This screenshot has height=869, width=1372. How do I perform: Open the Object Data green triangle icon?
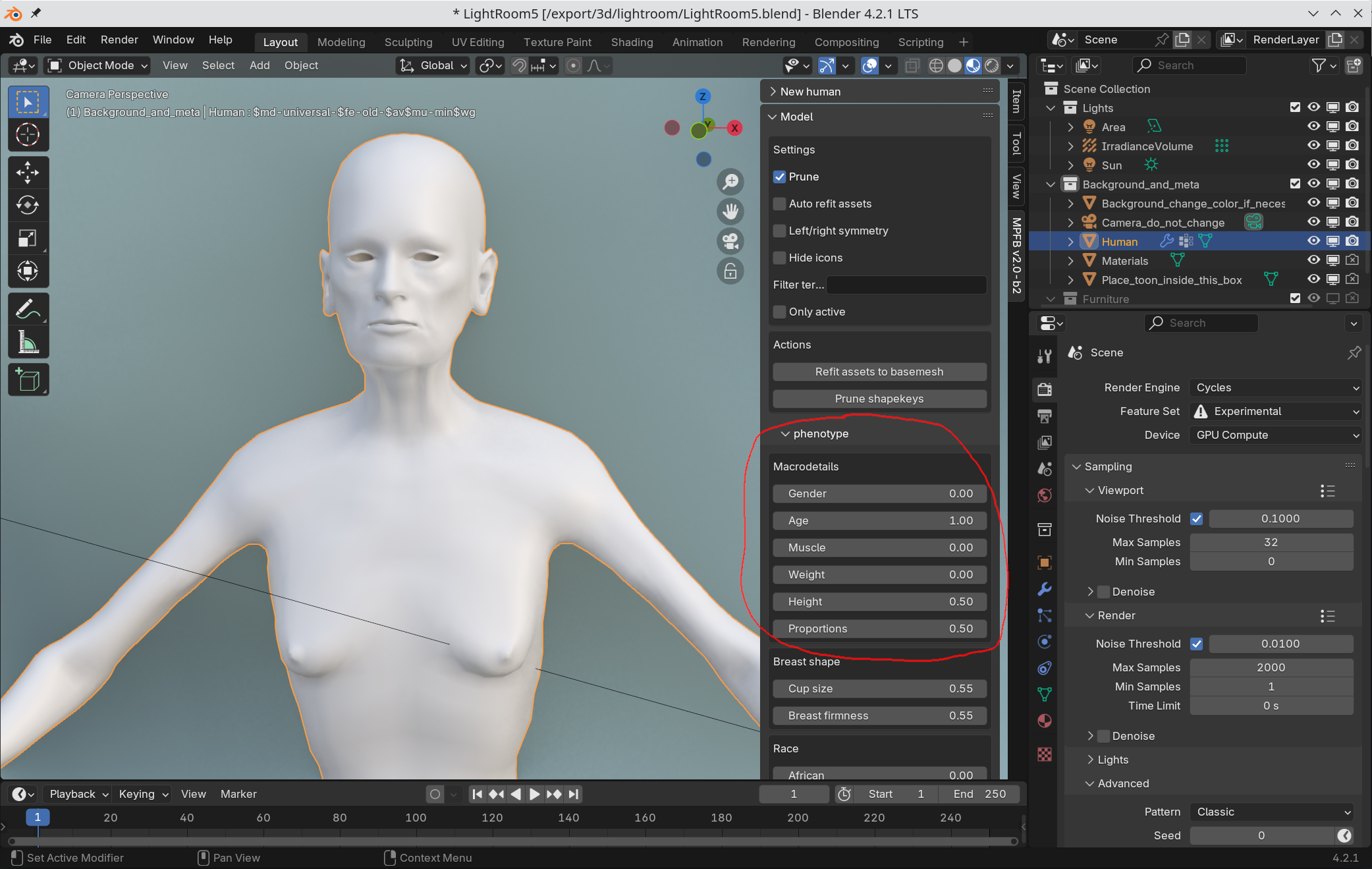[1045, 694]
